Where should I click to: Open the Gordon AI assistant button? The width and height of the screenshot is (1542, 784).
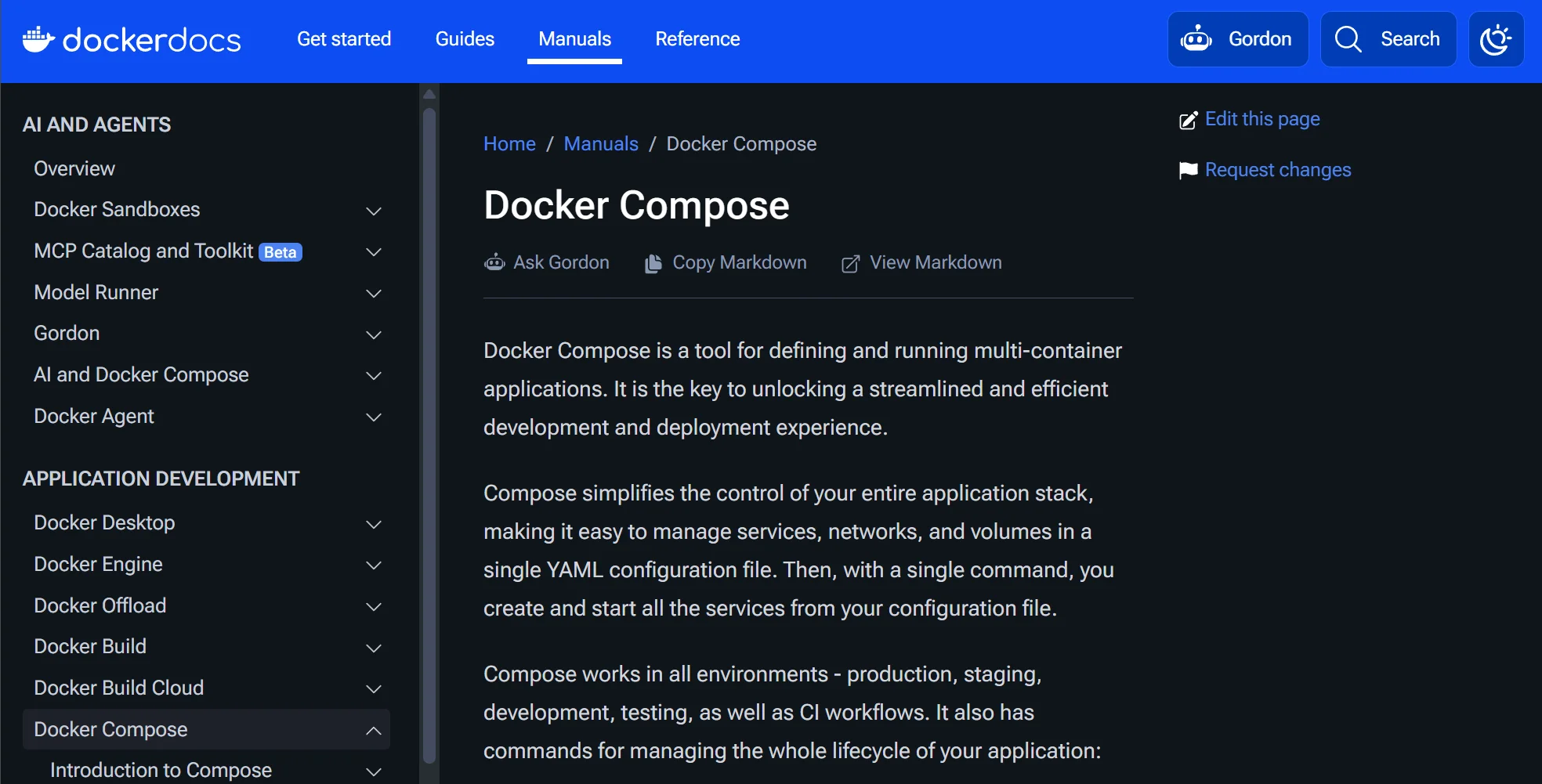(x=1238, y=39)
